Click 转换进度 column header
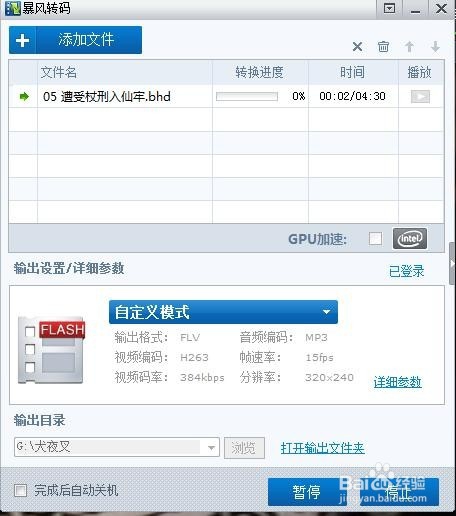This screenshot has height=516, width=456. tap(259, 72)
